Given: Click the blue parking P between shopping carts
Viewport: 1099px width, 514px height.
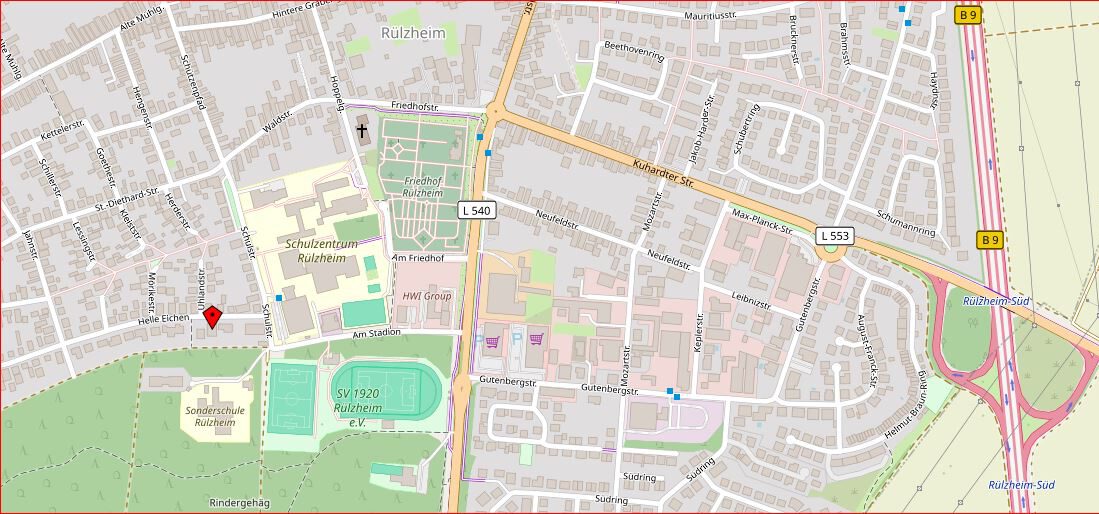Looking at the screenshot, I should click(x=515, y=340).
